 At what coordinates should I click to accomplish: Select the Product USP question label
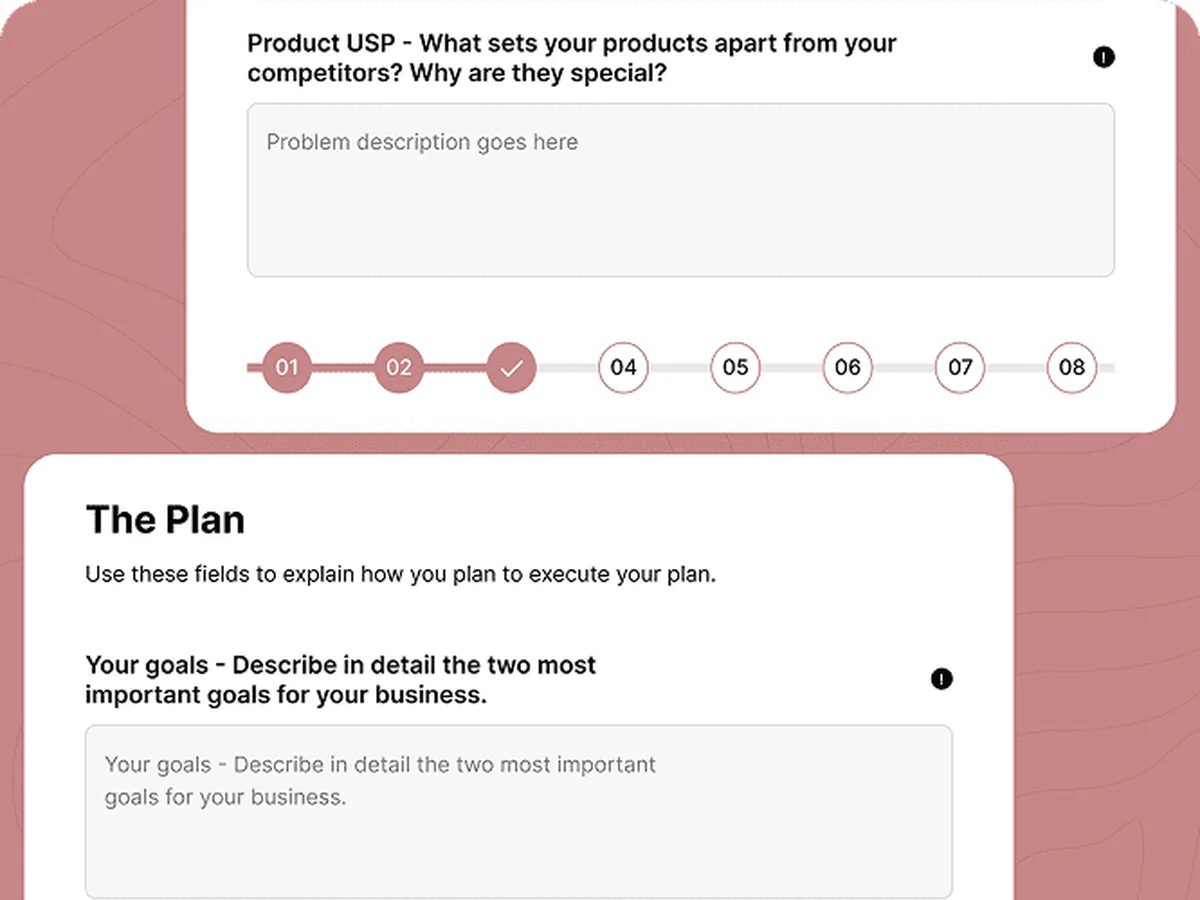coord(572,58)
